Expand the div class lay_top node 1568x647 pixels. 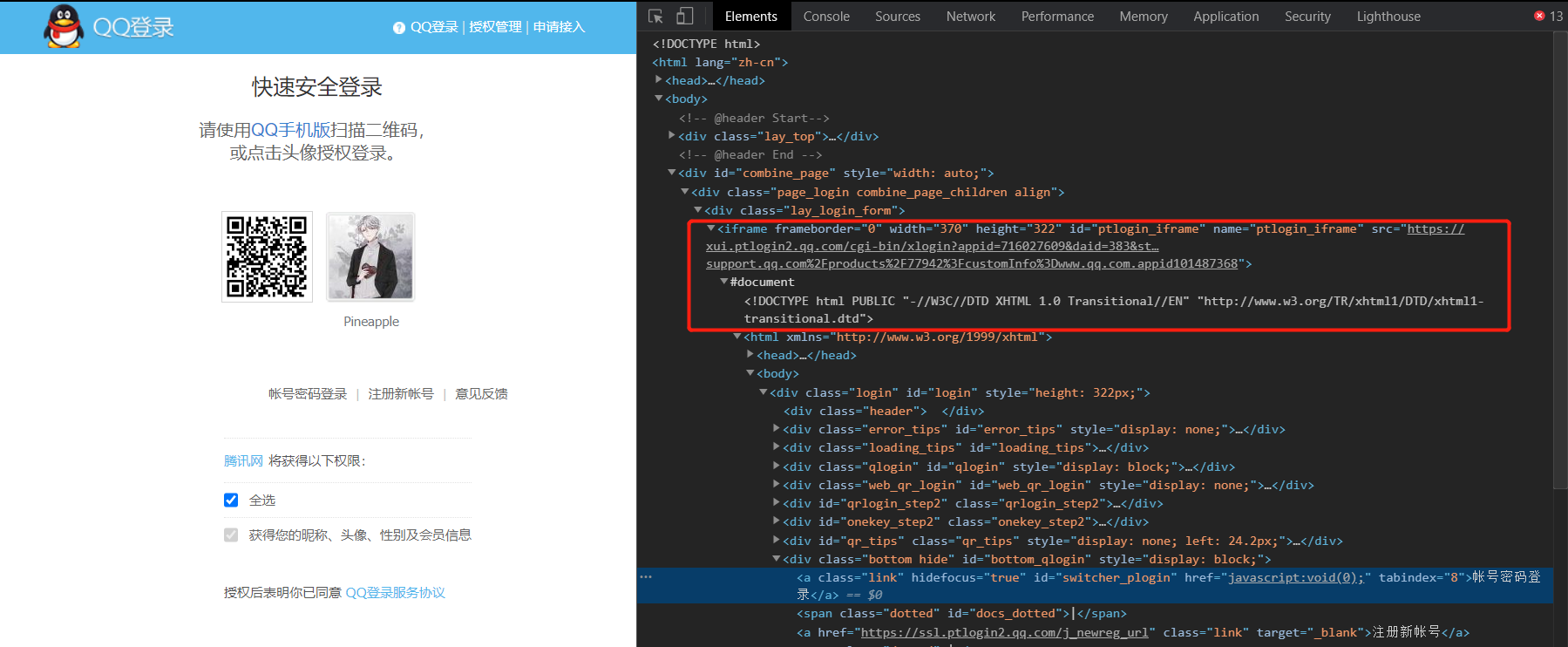(672, 135)
